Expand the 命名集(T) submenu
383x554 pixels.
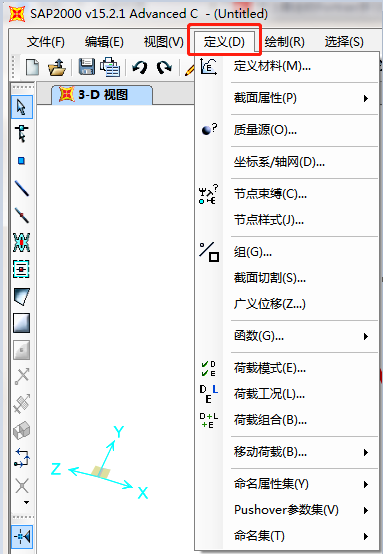tap(287, 536)
